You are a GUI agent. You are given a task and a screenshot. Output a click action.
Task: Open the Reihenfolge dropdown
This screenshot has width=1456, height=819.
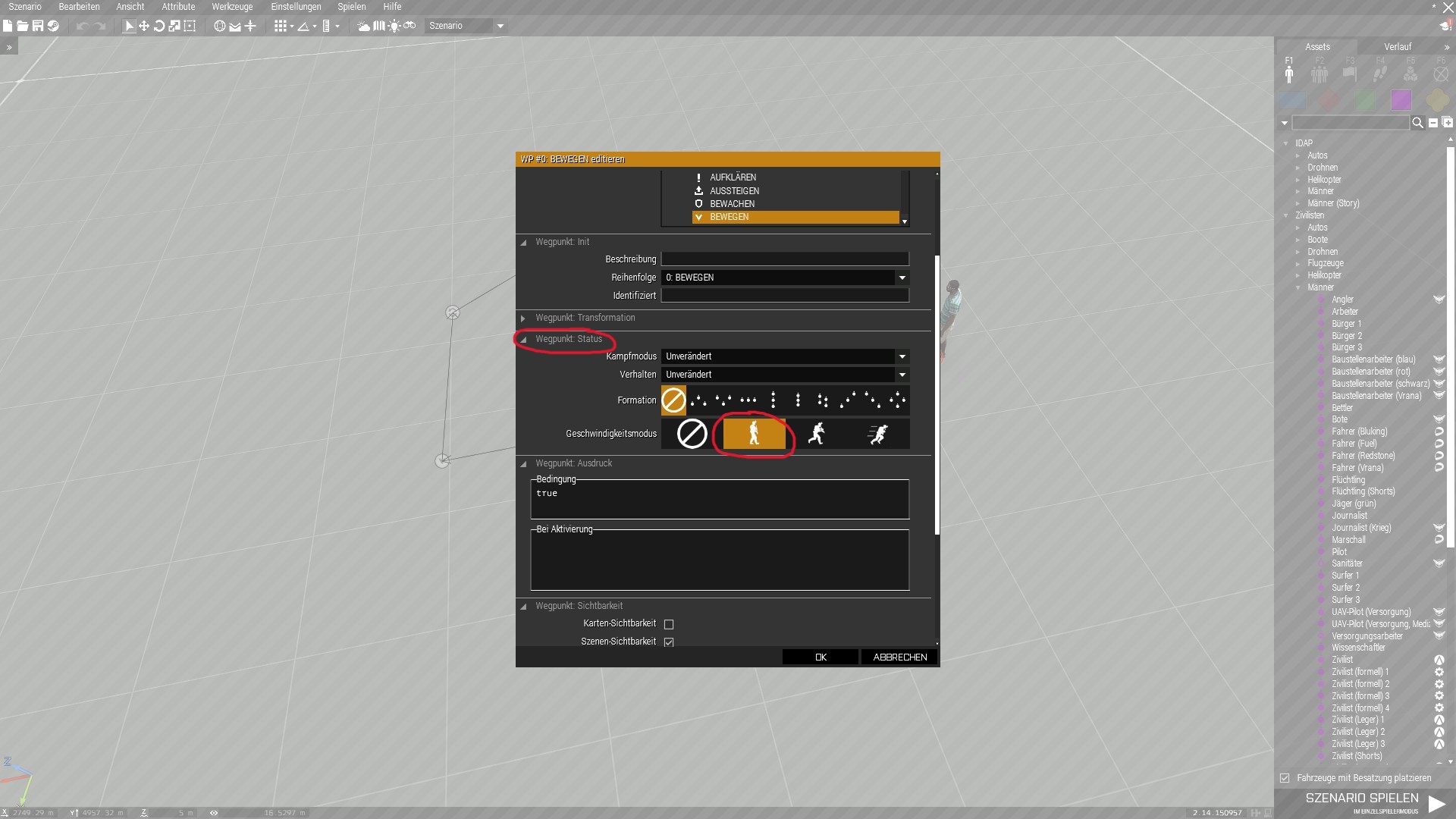[x=785, y=278]
